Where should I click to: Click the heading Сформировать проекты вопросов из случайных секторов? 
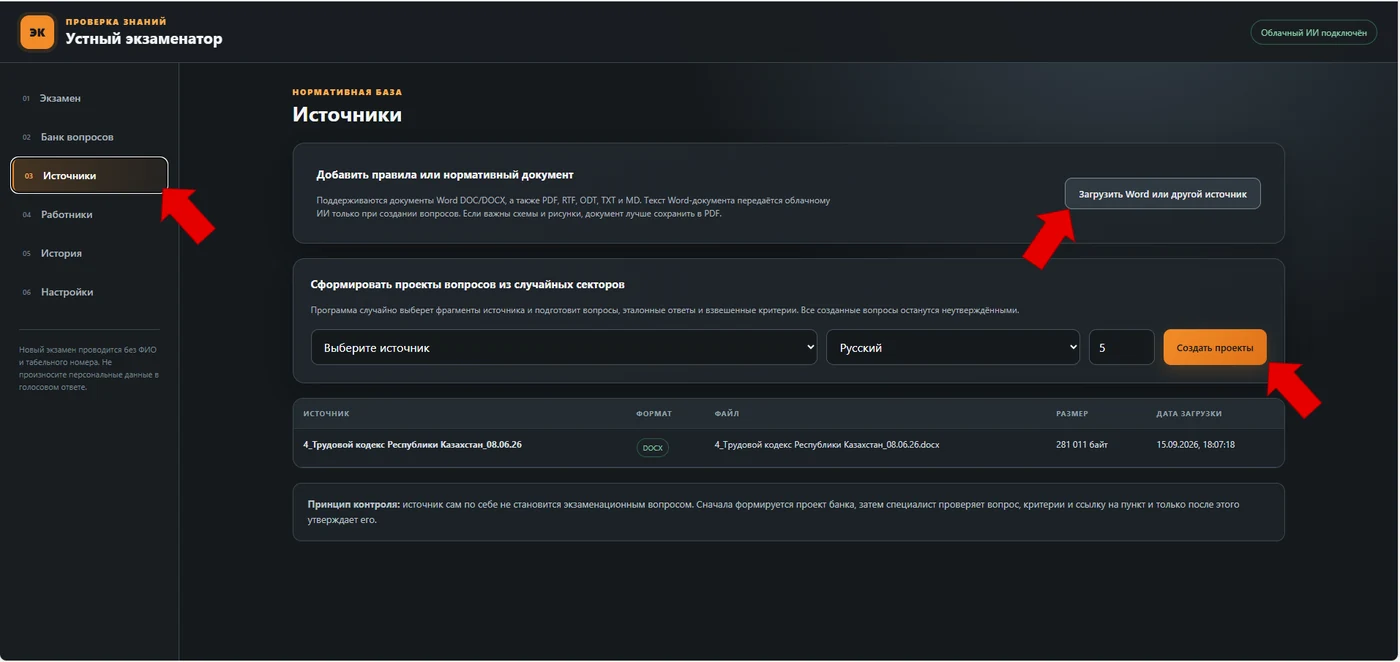click(468, 285)
